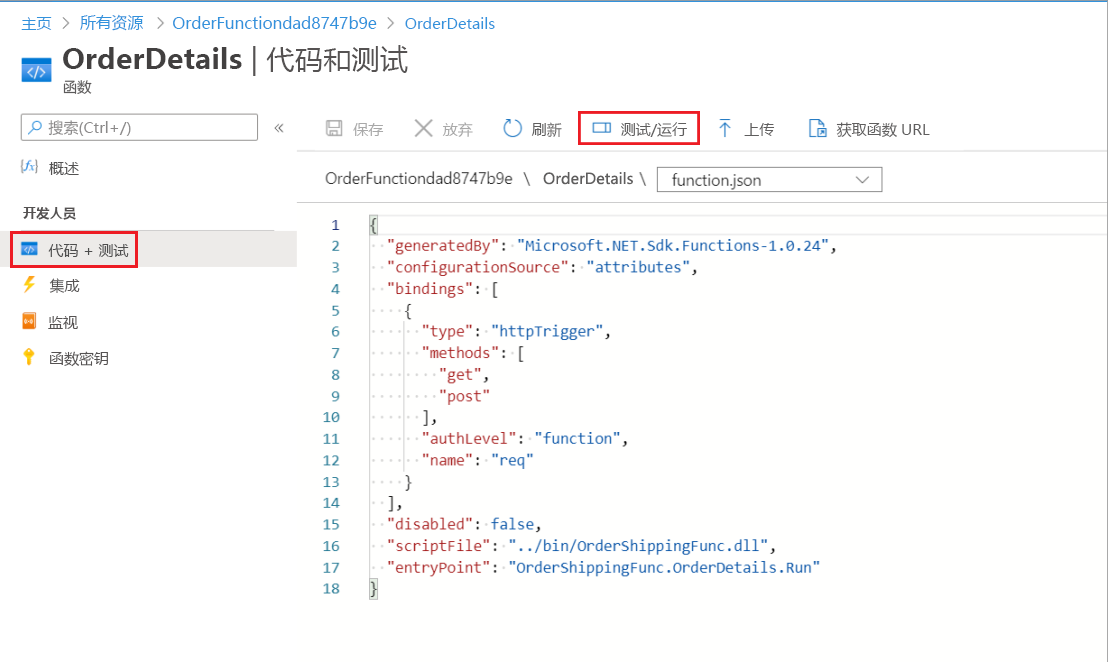
Task: Click the 保存 button label
Action: (x=368, y=129)
